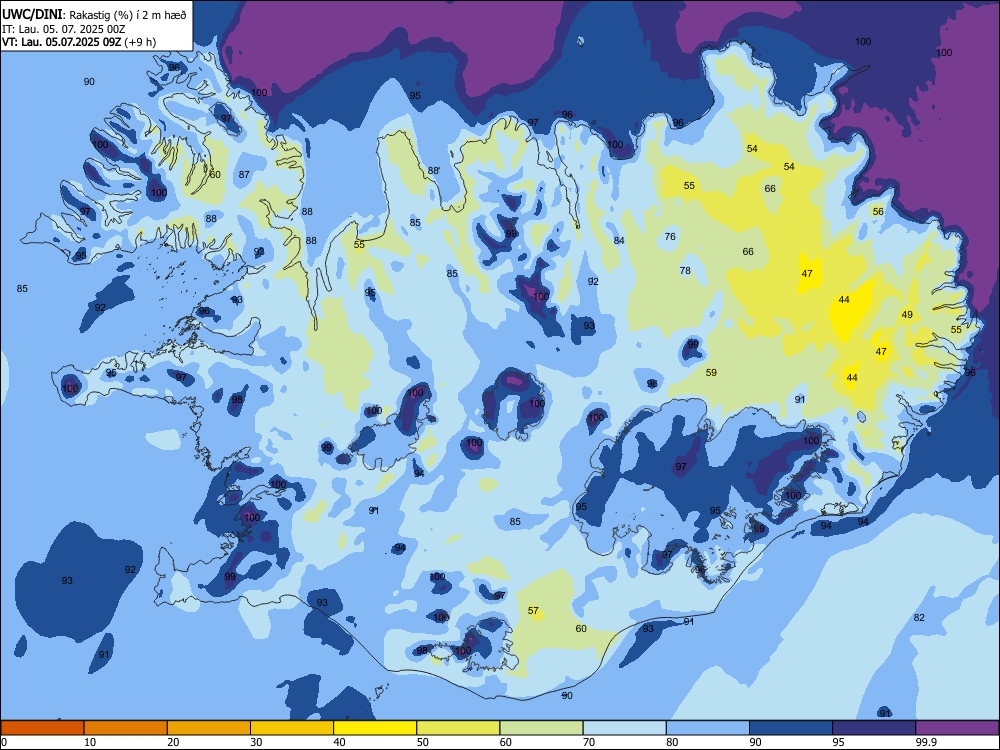
Task: Click the UWC/DINI title text
Action: tap(33, 14)
